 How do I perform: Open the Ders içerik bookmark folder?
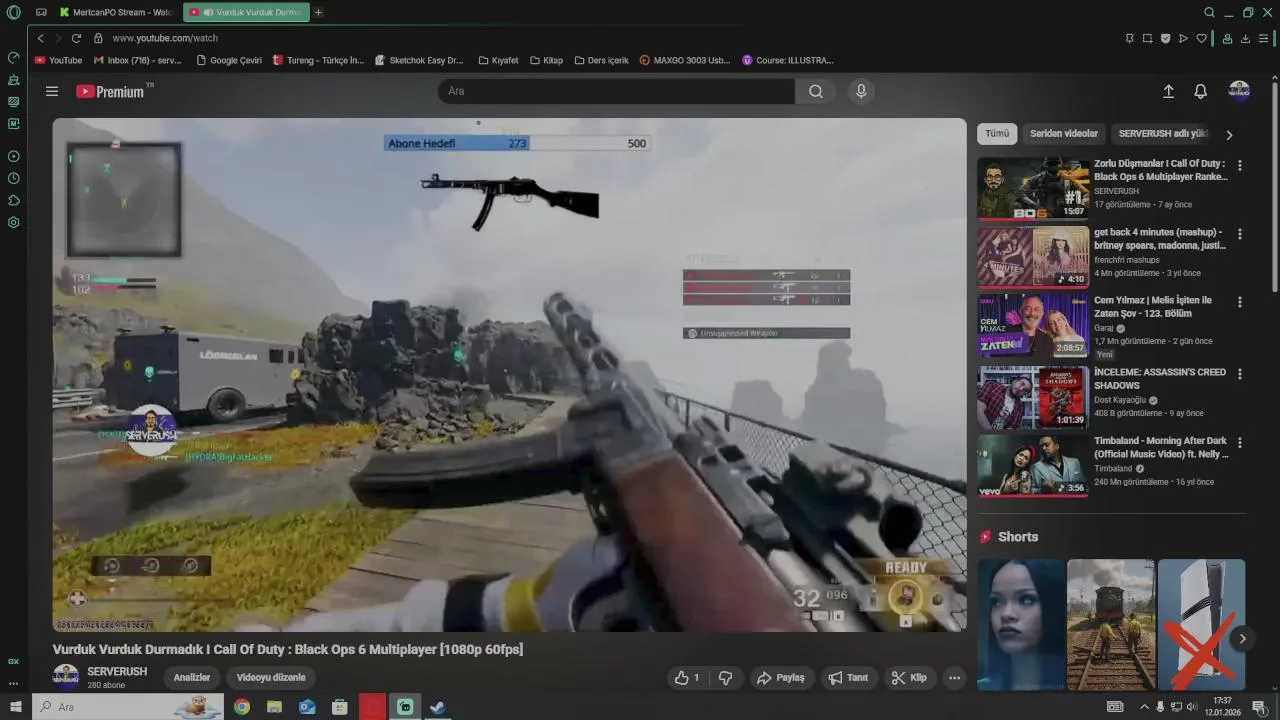(x=601, y=60)
